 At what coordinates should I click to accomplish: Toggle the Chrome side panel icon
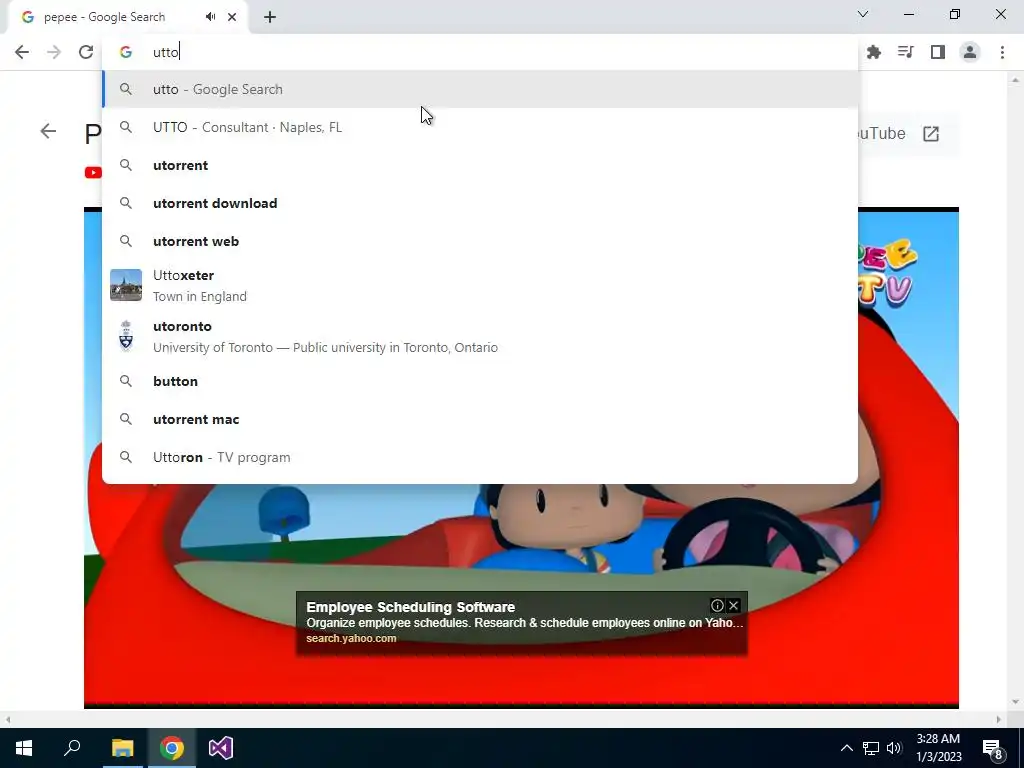(x=938, y=52)
